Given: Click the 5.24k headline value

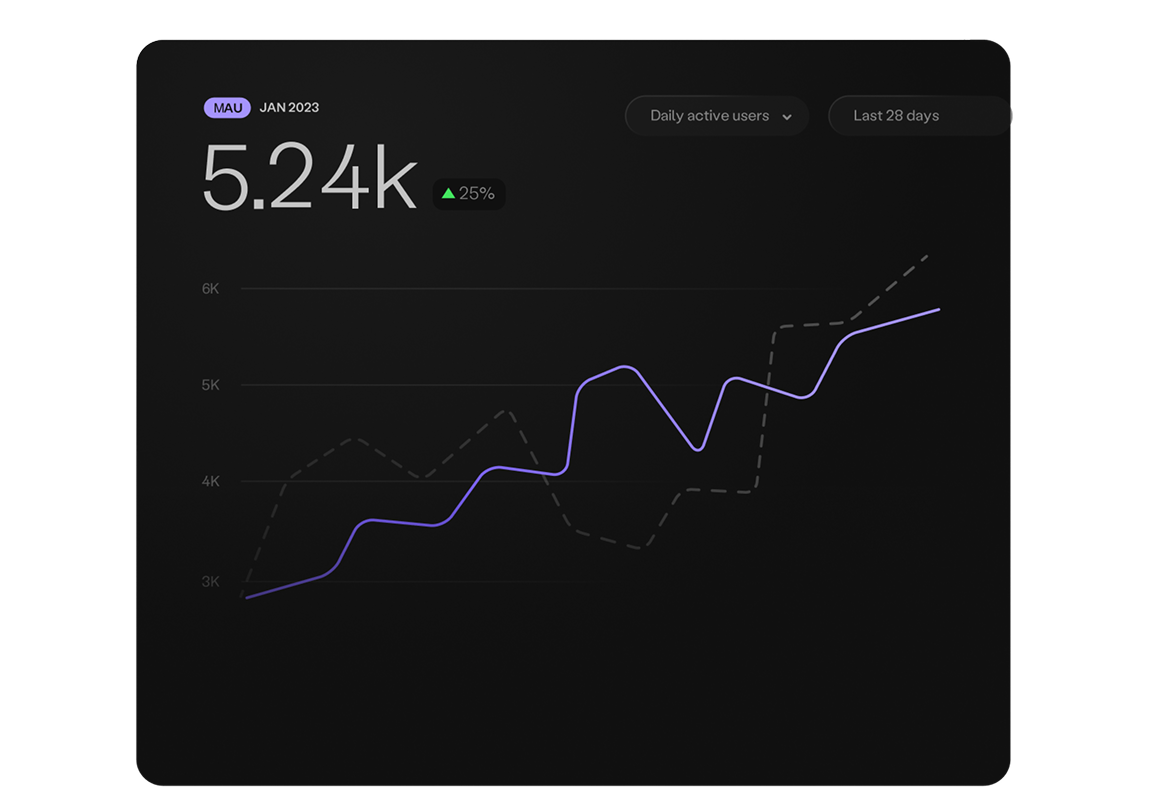Looking at the screenshot, I should click(x=309, y=178).
